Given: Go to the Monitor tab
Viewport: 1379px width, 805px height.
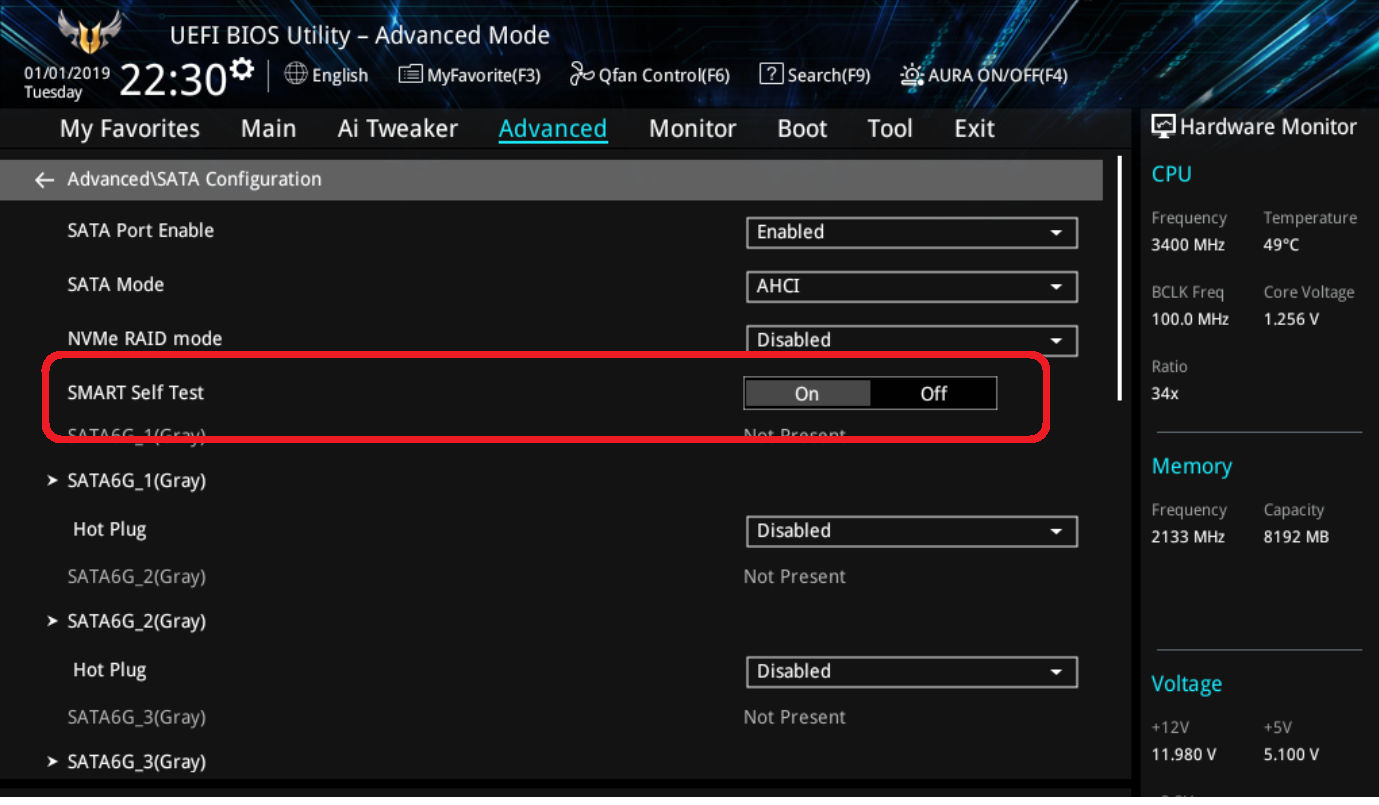Looking at the screenshot, I should point(692,129).
